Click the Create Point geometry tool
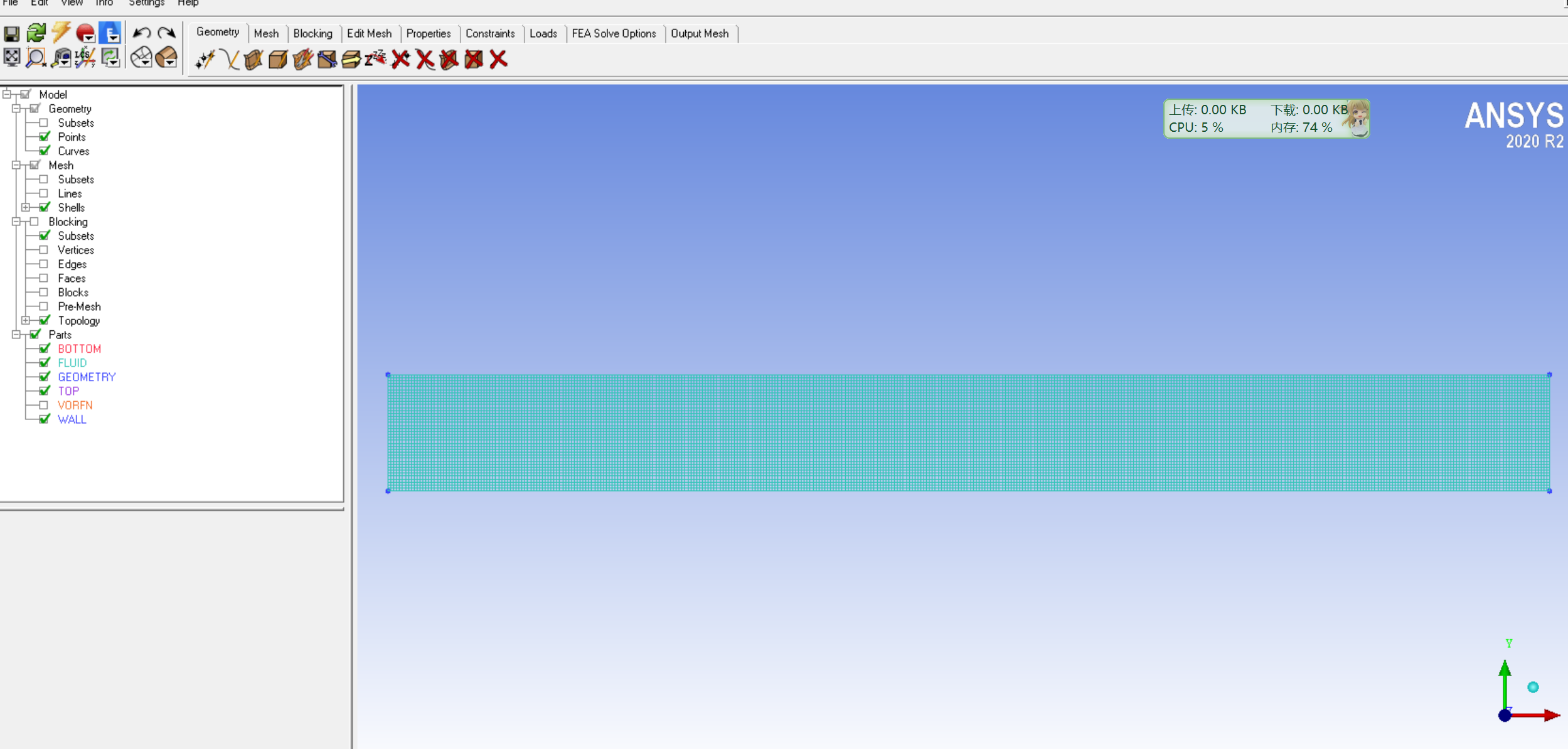1568x749 pixels. (x=205, y=60)
